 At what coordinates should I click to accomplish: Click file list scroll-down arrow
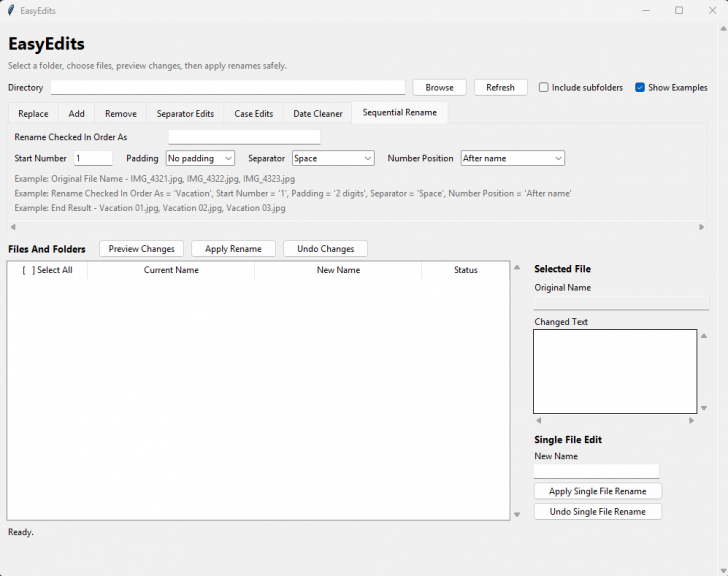517,514
